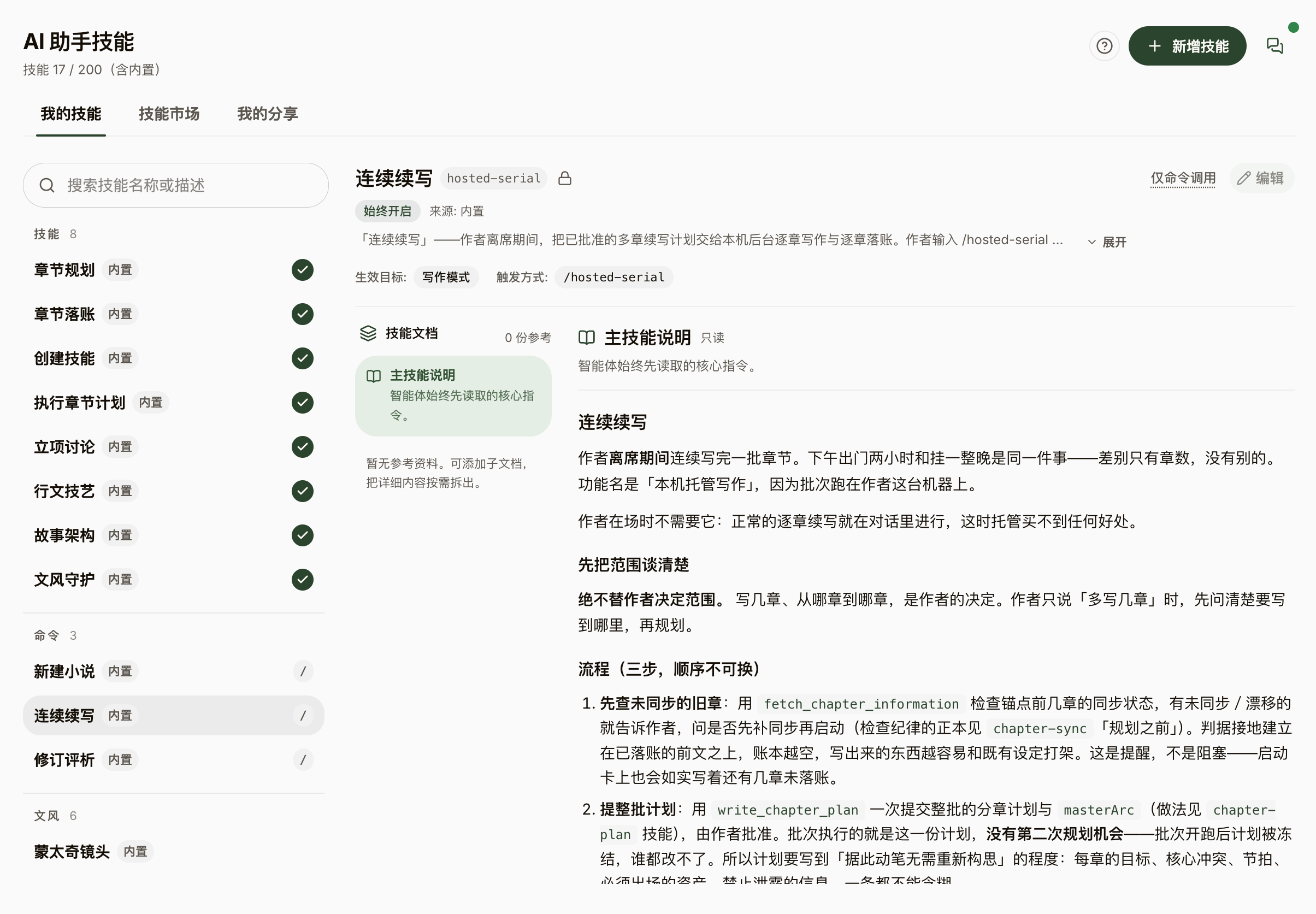Click the 来源: 内置 text
Screen dimensions: 1316x914
click(x=456, y=211)
